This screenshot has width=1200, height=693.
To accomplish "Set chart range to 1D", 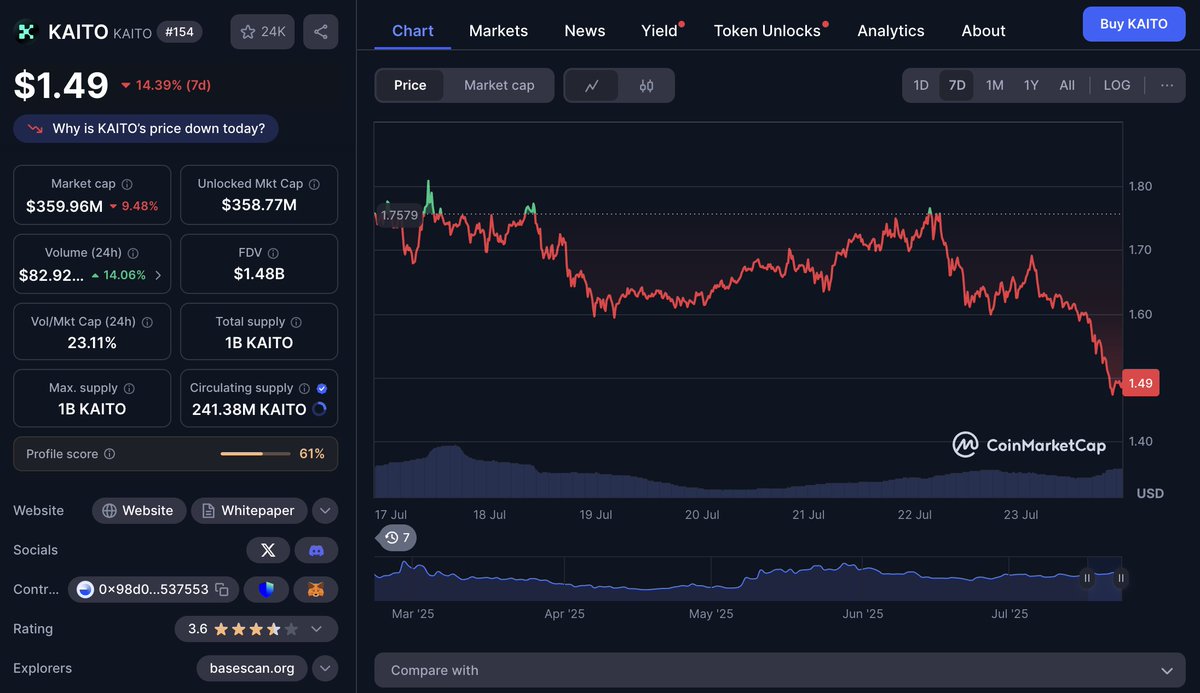I will [x=921, y=85].
